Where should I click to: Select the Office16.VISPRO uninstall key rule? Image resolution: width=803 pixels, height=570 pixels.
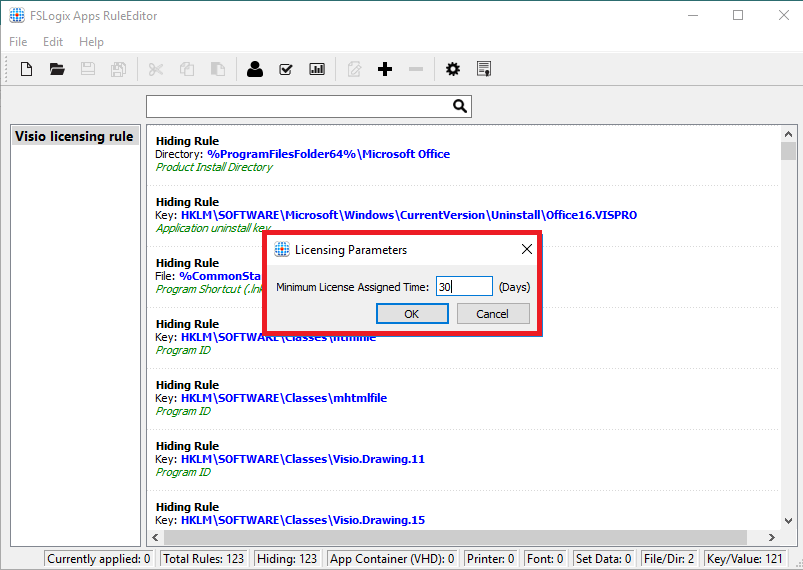(x=463, y=215)
